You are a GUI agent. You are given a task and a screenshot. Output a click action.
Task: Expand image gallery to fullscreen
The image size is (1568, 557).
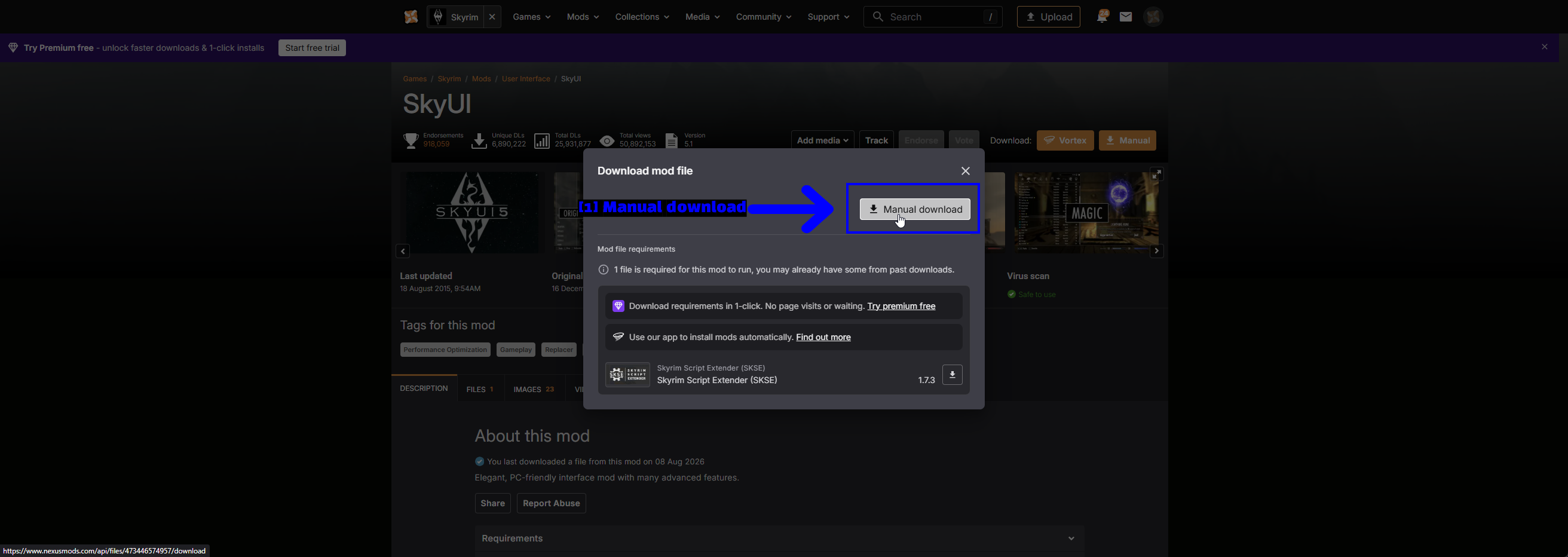(x=1156, y=174)
